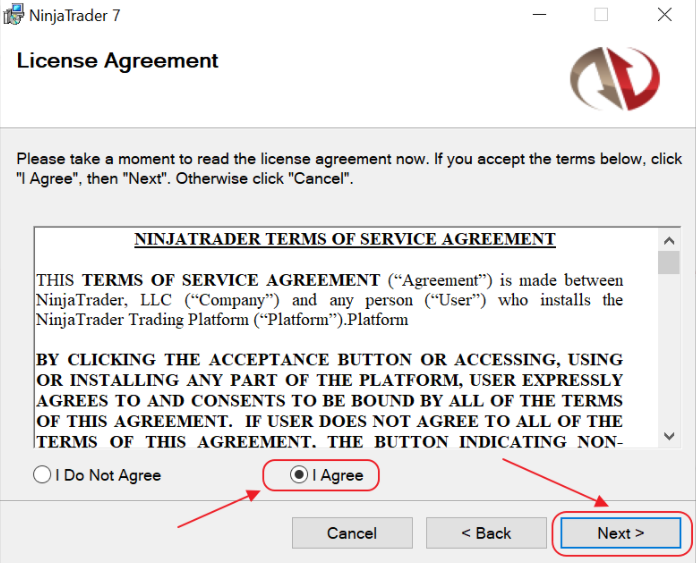Click the "NINJATRADER TERMS OF SERVICE AGREEMENT" heading
Viewport: 696px width, 563px height.
point(345,239)
